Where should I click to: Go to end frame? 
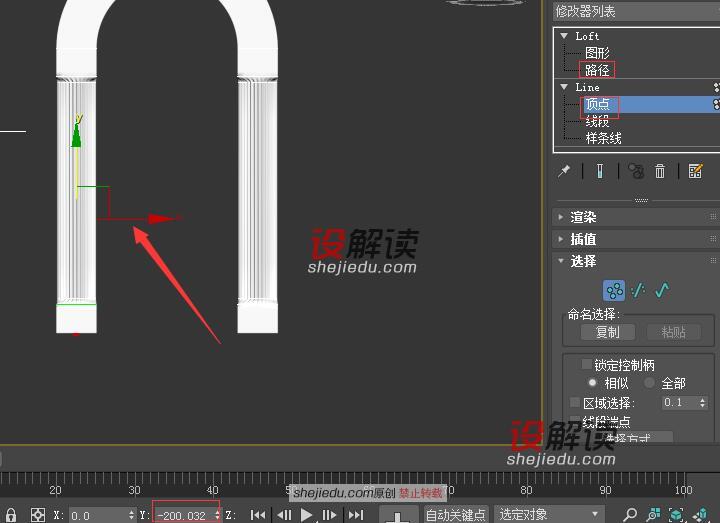pyautogui.click(x=356, y=515)
